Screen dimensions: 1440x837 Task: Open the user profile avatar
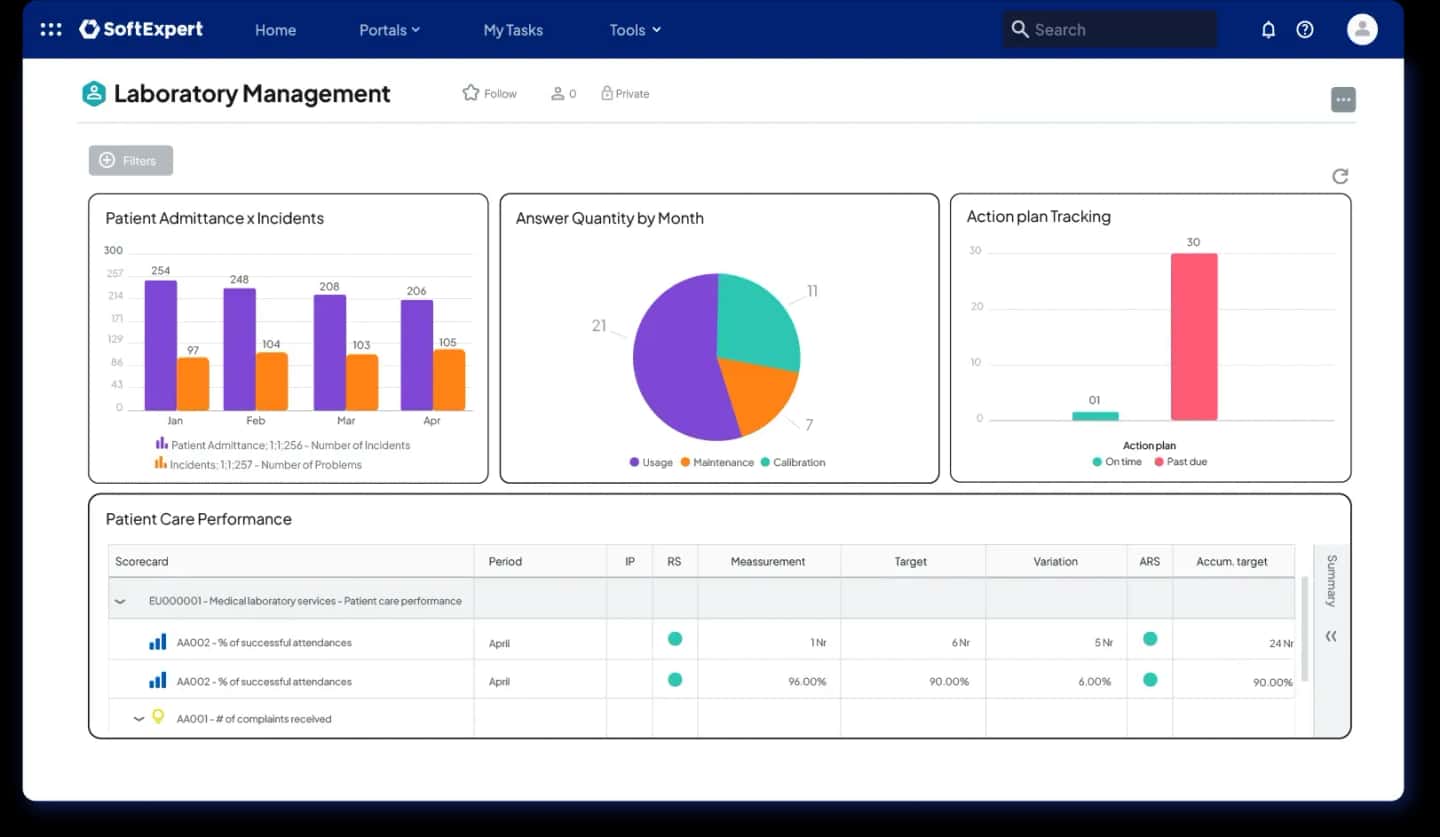[1362, 30]
